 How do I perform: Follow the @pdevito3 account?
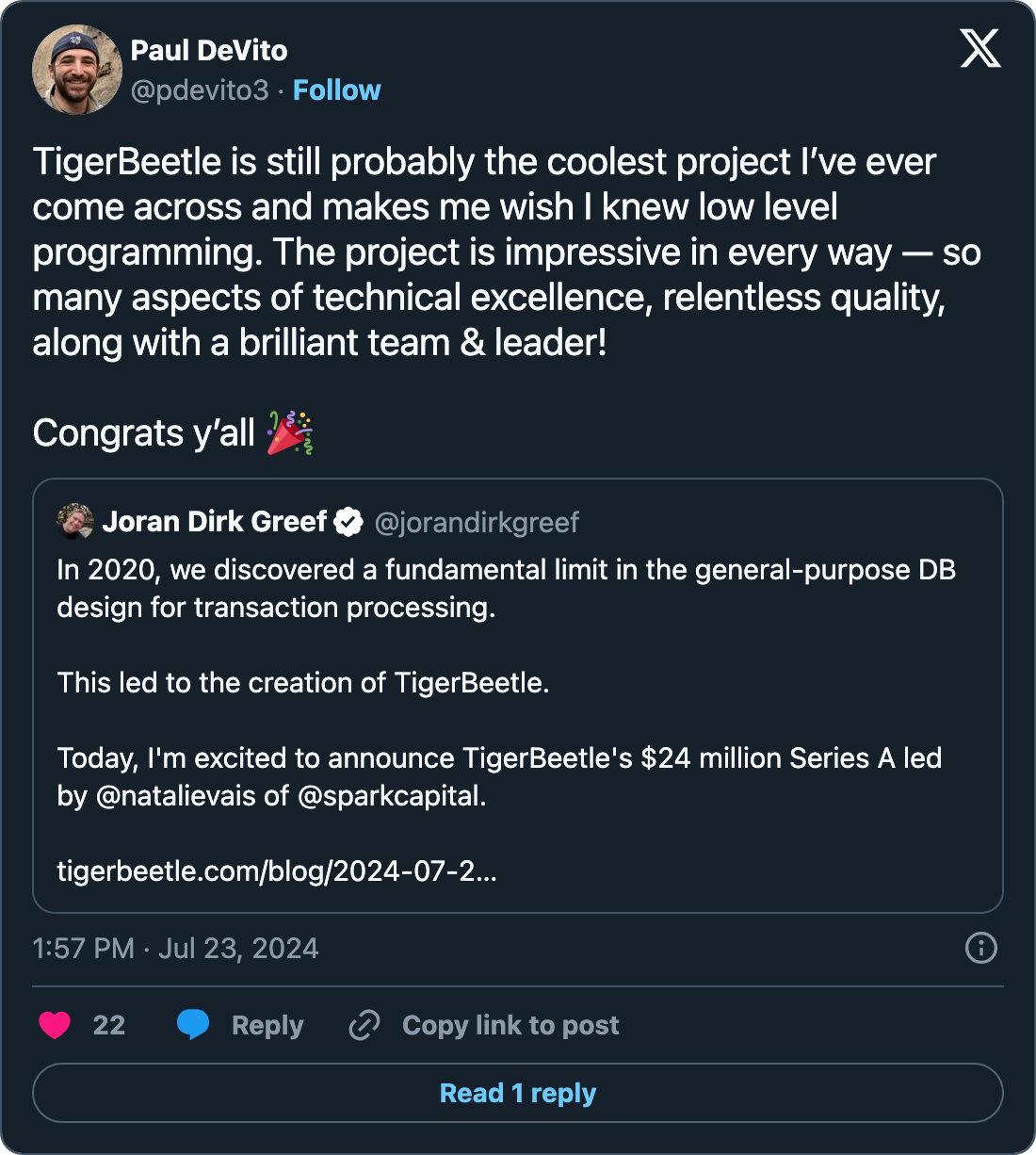pos(336,90)
